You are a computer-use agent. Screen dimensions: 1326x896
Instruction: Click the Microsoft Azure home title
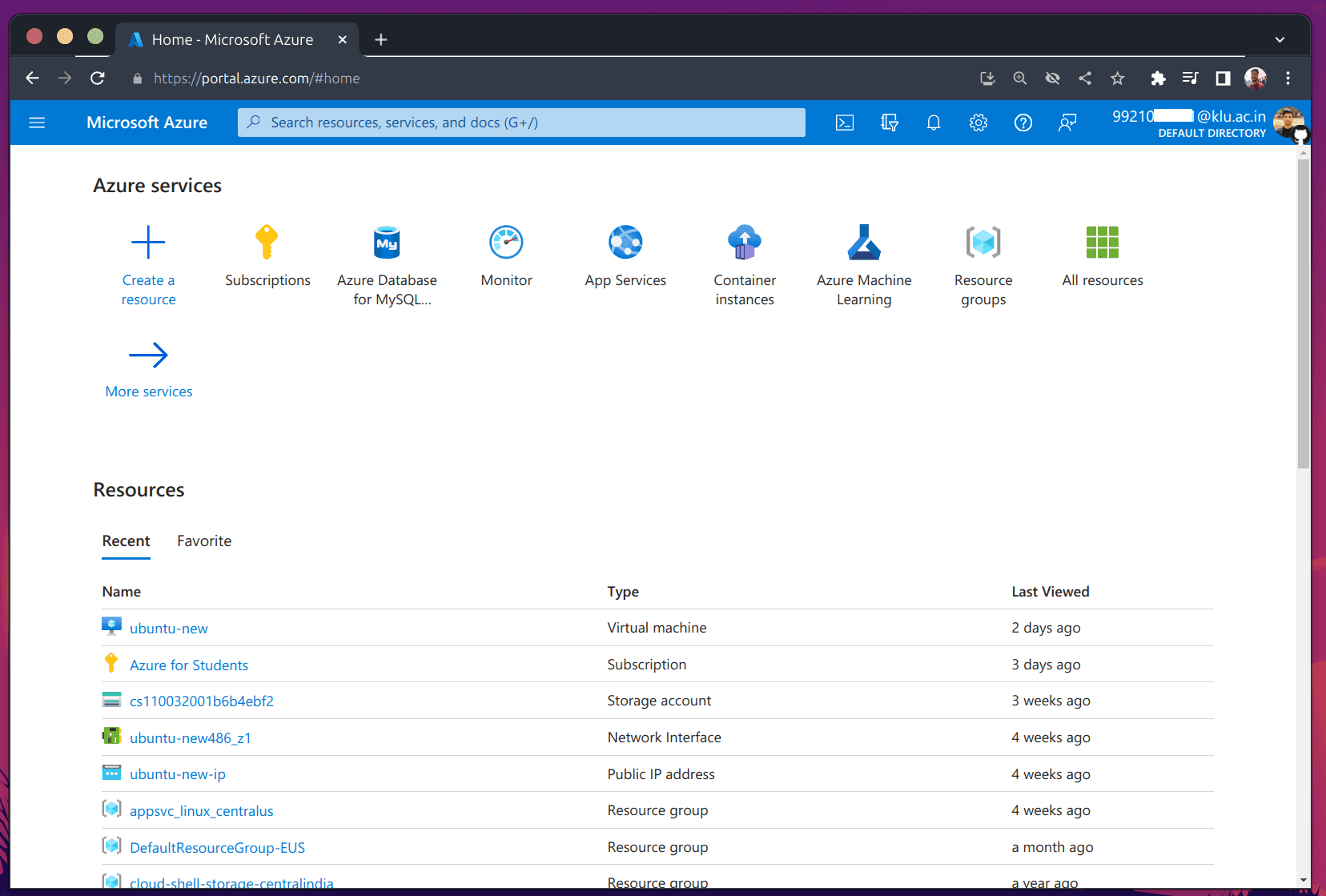pos(147,123)
